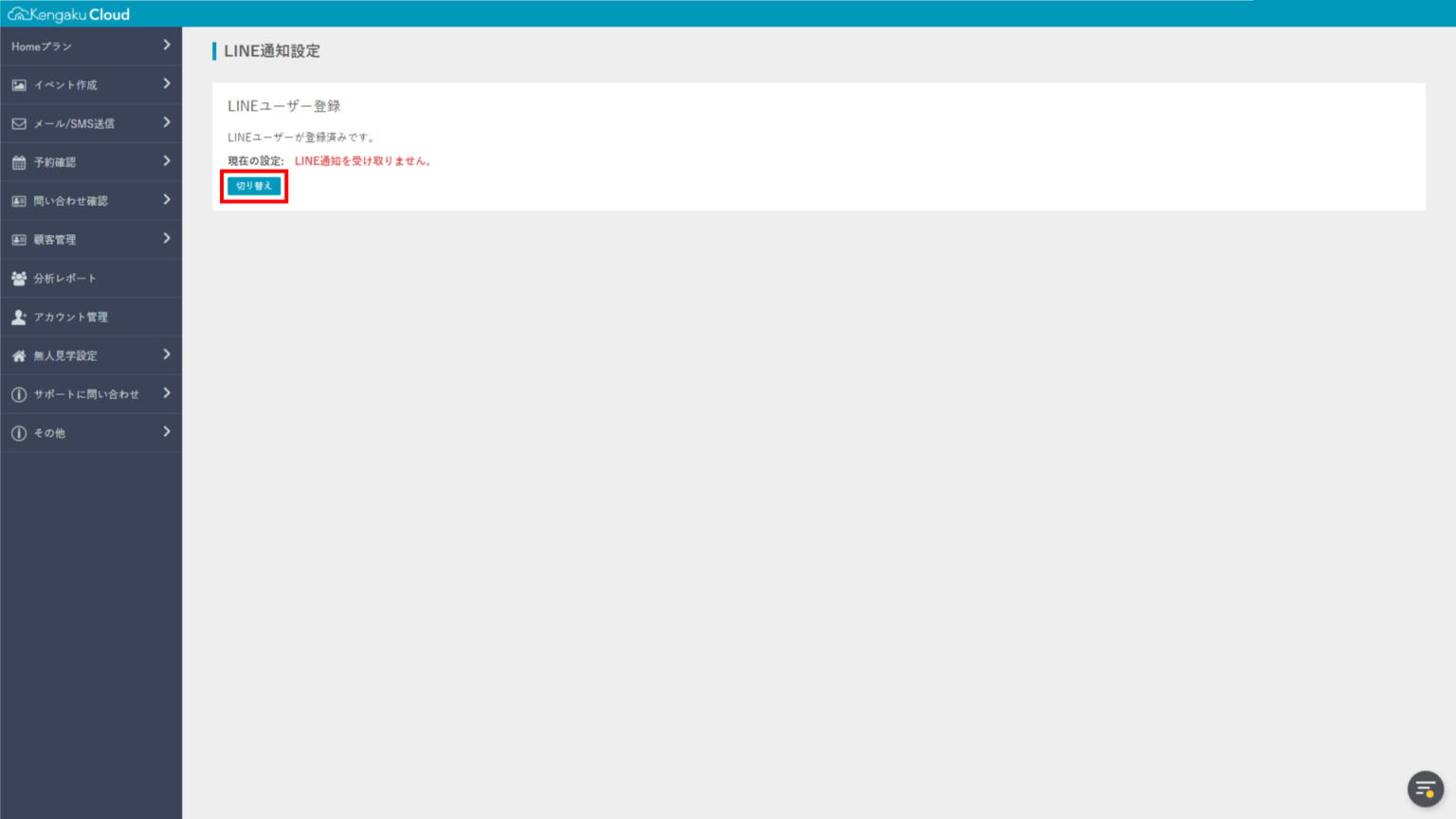This screenshot has width=1456, height=819.
Task: Expand the Homeプラン chevron
Action: (x=167, y=45)
